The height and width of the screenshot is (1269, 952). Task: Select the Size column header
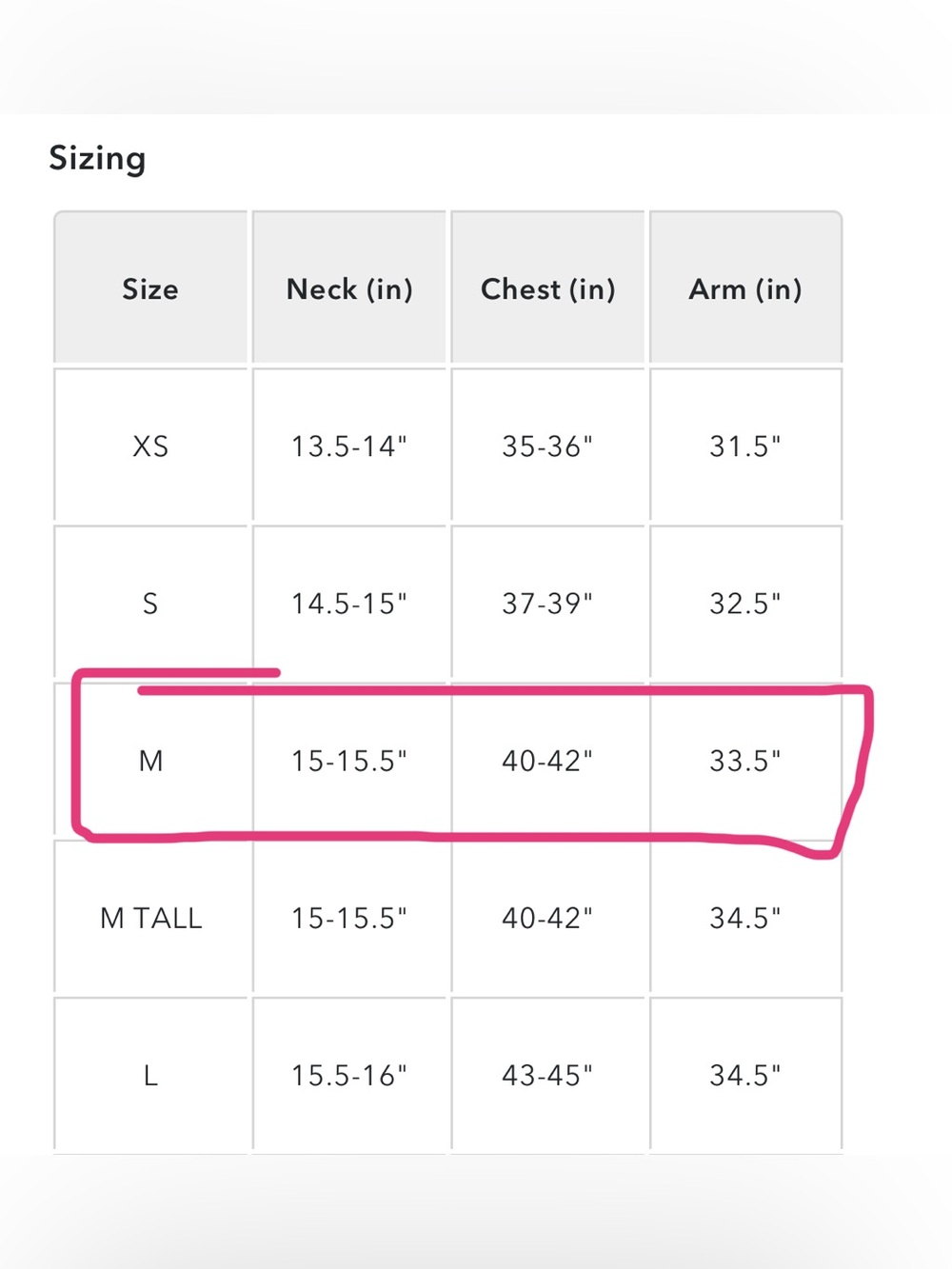pos(150,288)
